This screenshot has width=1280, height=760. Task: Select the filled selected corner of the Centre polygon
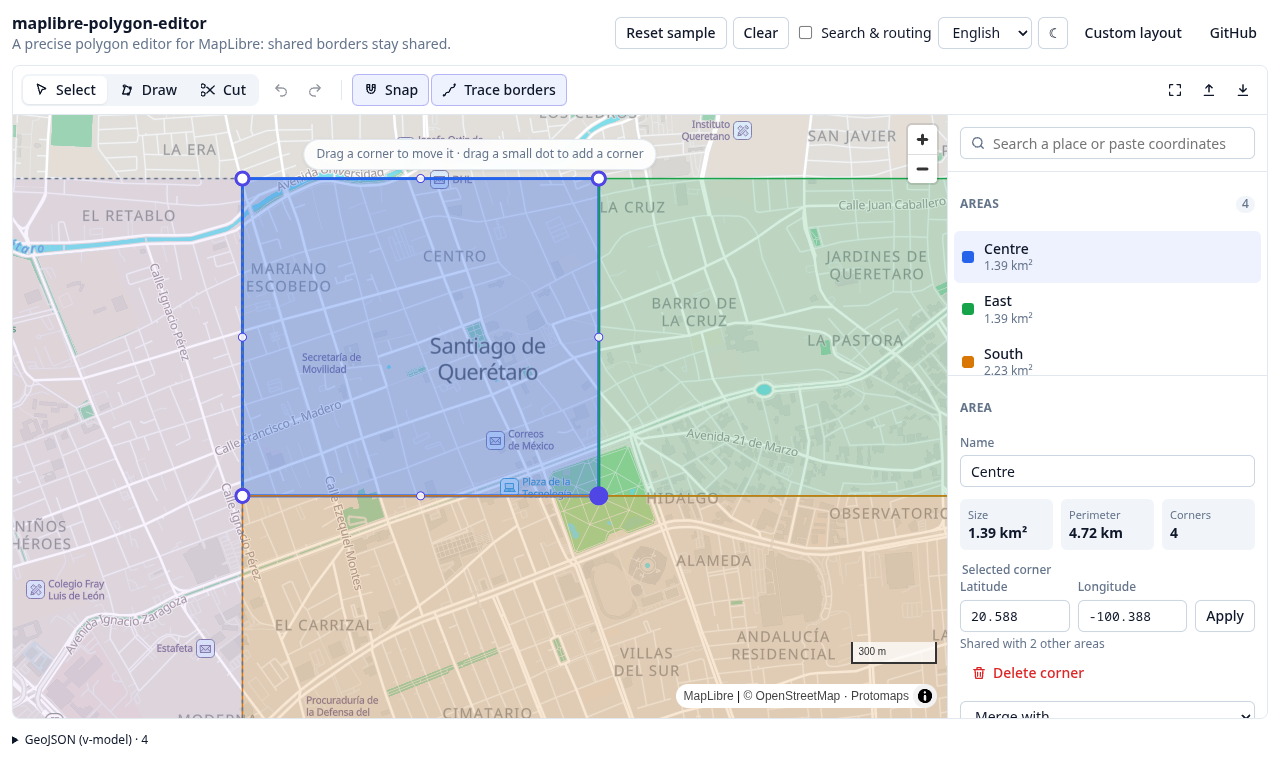[599, 496]
